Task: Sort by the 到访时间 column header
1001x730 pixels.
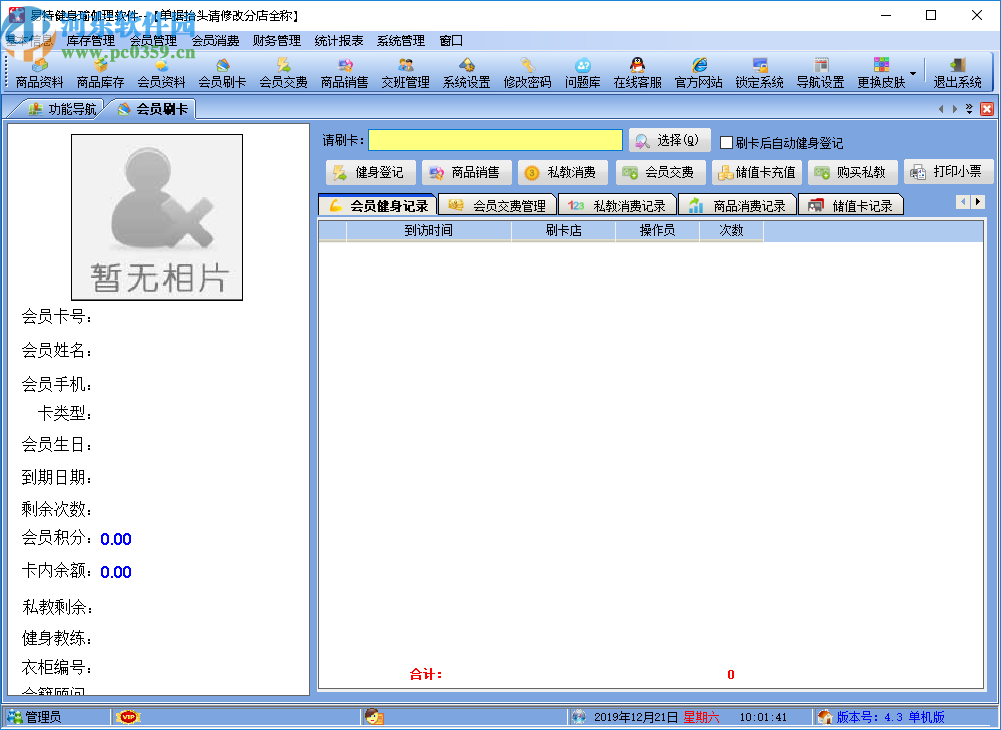Action: tap(428, 231)
